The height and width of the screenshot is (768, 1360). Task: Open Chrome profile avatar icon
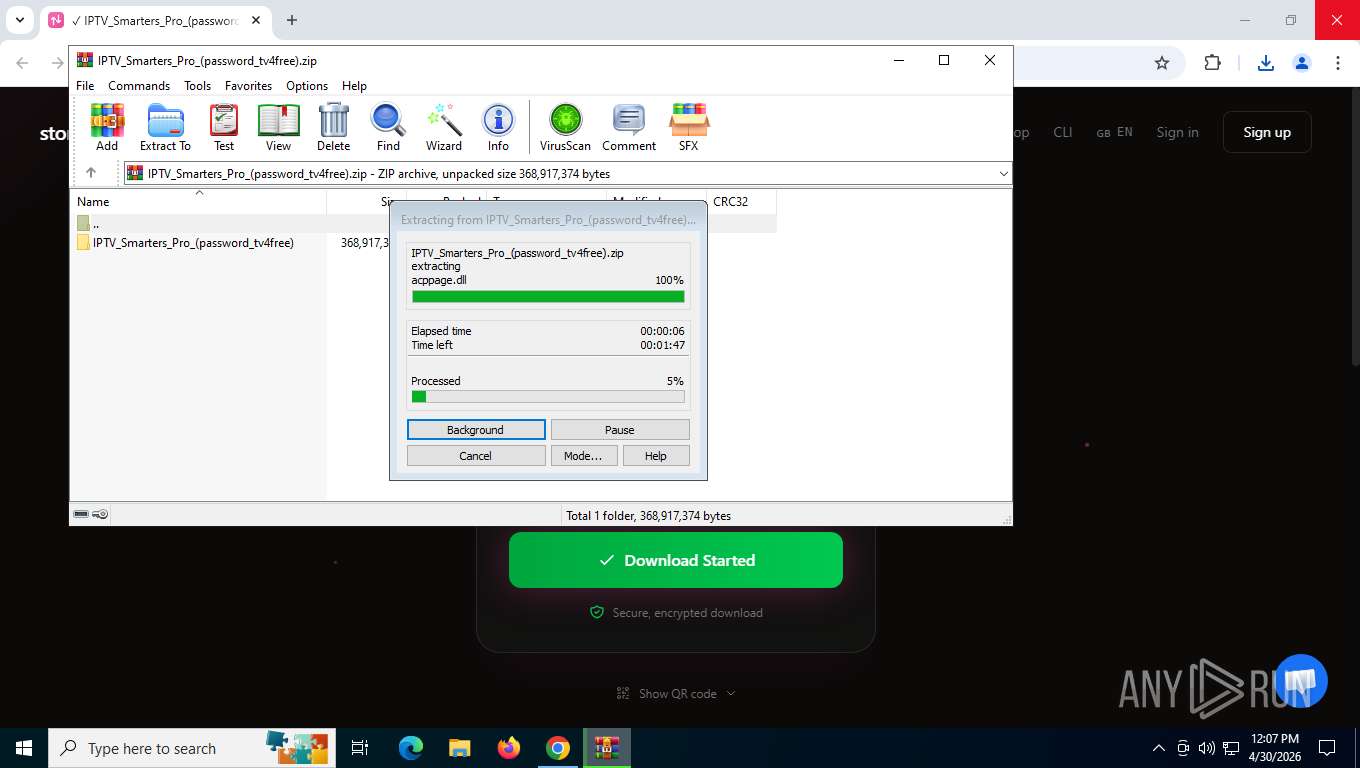click(1302, 63)
